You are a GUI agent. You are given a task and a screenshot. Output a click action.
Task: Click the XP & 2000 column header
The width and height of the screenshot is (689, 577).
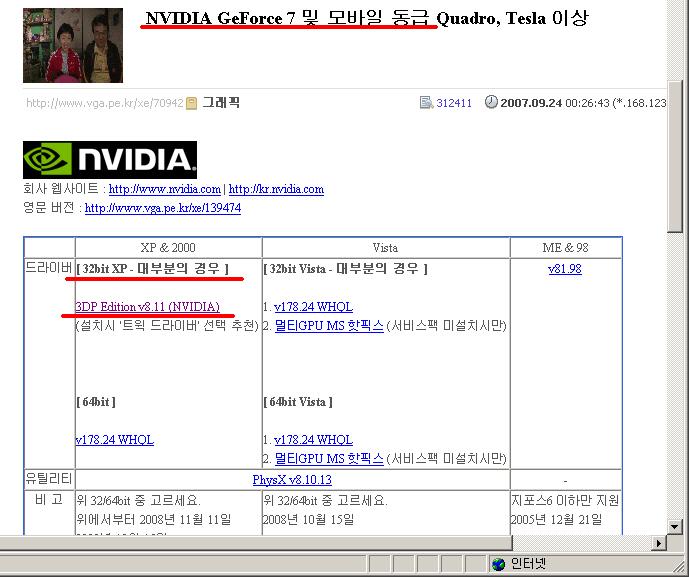pos(168,248)
